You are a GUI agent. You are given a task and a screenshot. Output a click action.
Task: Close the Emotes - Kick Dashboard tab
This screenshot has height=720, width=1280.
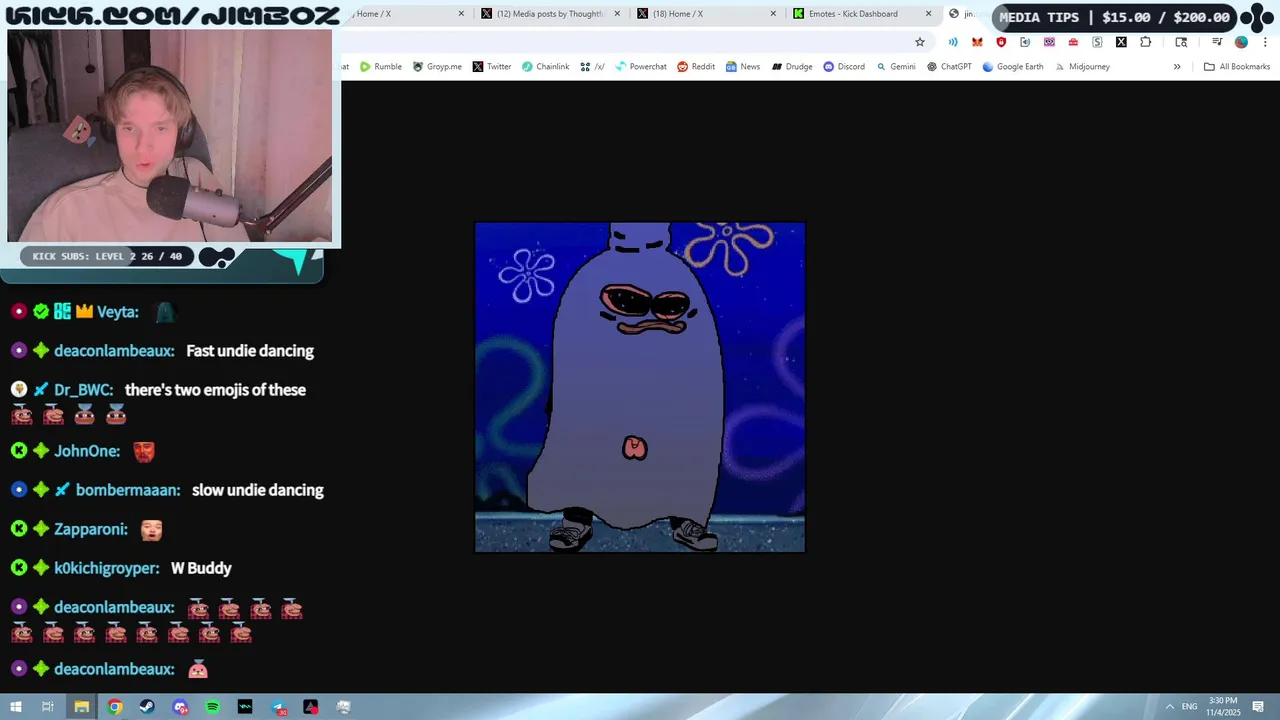pos(929,14)
